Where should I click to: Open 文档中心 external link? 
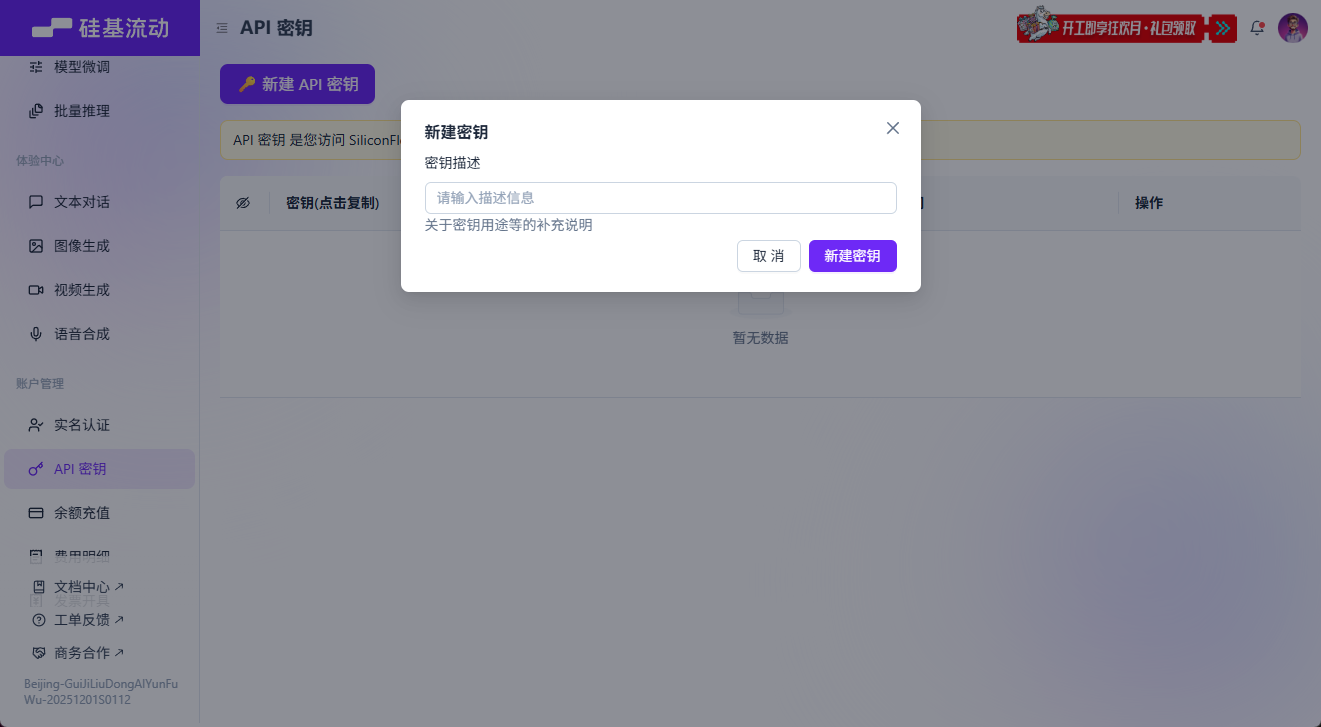(x=88, y=587)
